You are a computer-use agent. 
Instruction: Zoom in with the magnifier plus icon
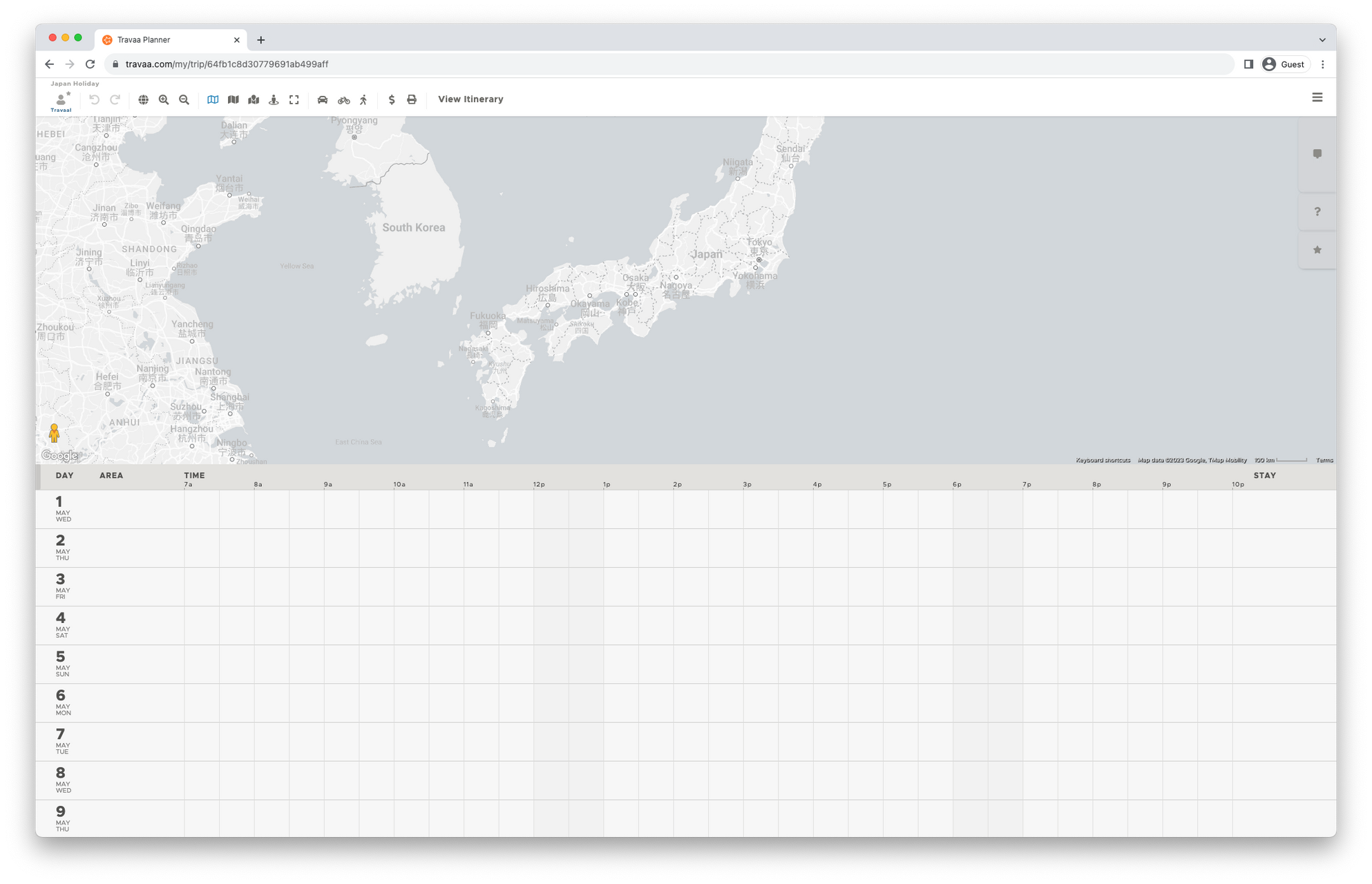point(164,99)
